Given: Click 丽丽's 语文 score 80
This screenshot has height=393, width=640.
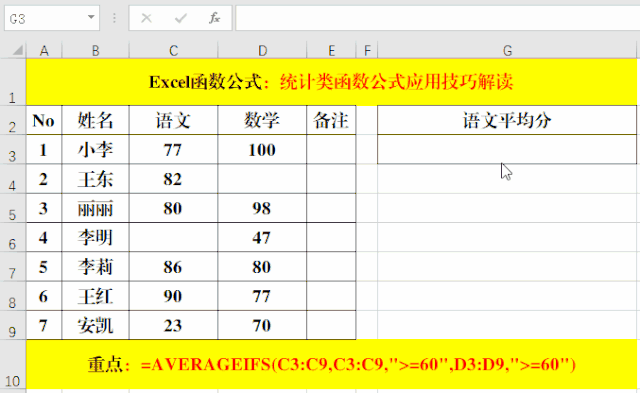Looking at the screenshot, I should click(173, 208).
